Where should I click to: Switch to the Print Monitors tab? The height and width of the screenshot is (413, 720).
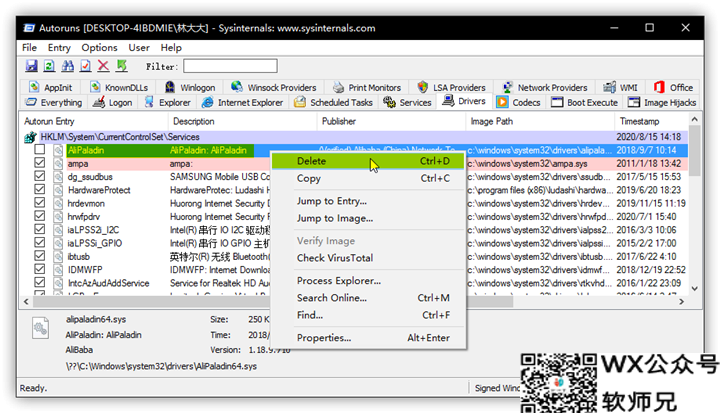(x=367, y=87)
